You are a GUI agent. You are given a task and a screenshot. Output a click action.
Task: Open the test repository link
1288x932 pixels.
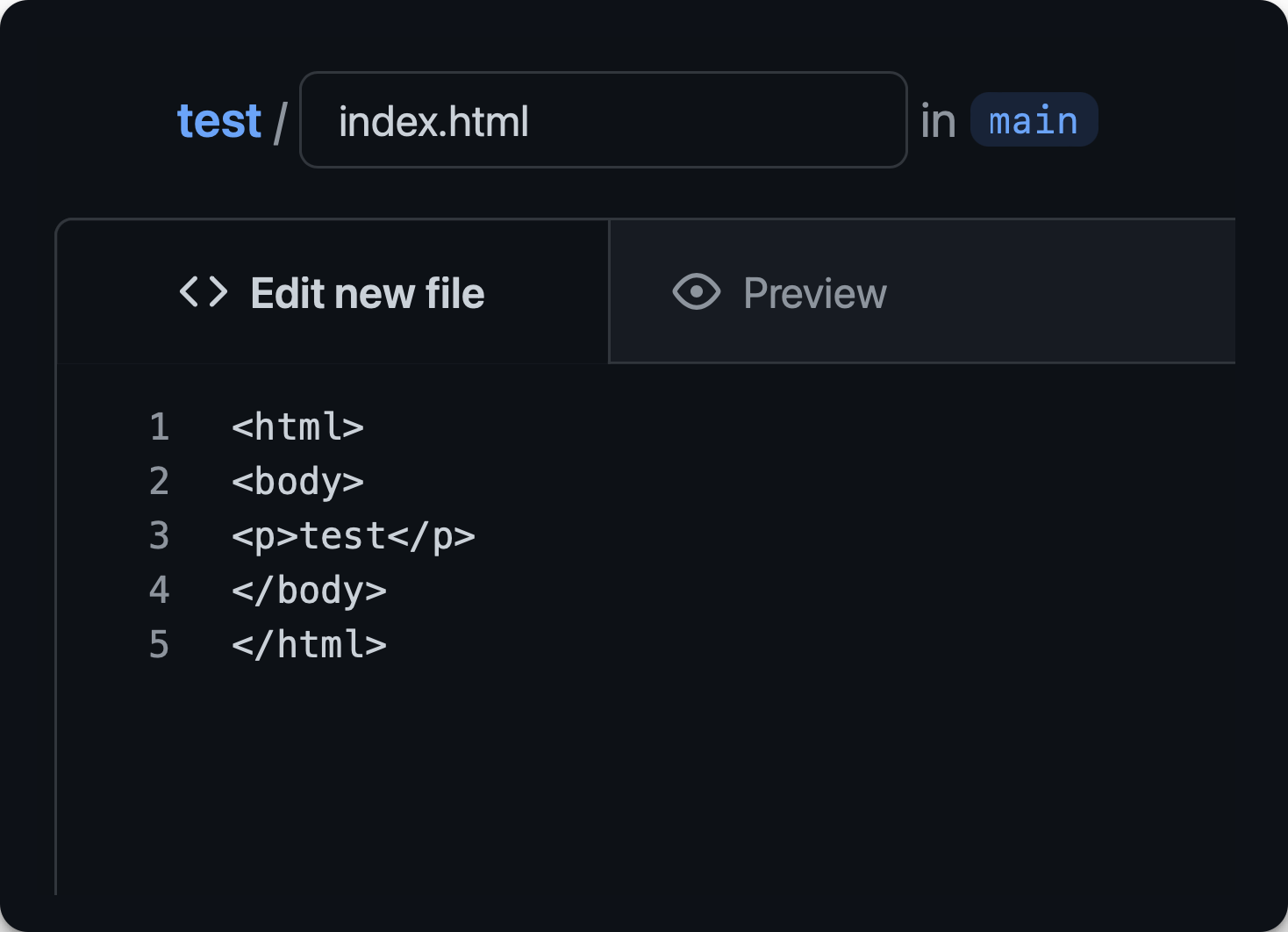(218, 121)
